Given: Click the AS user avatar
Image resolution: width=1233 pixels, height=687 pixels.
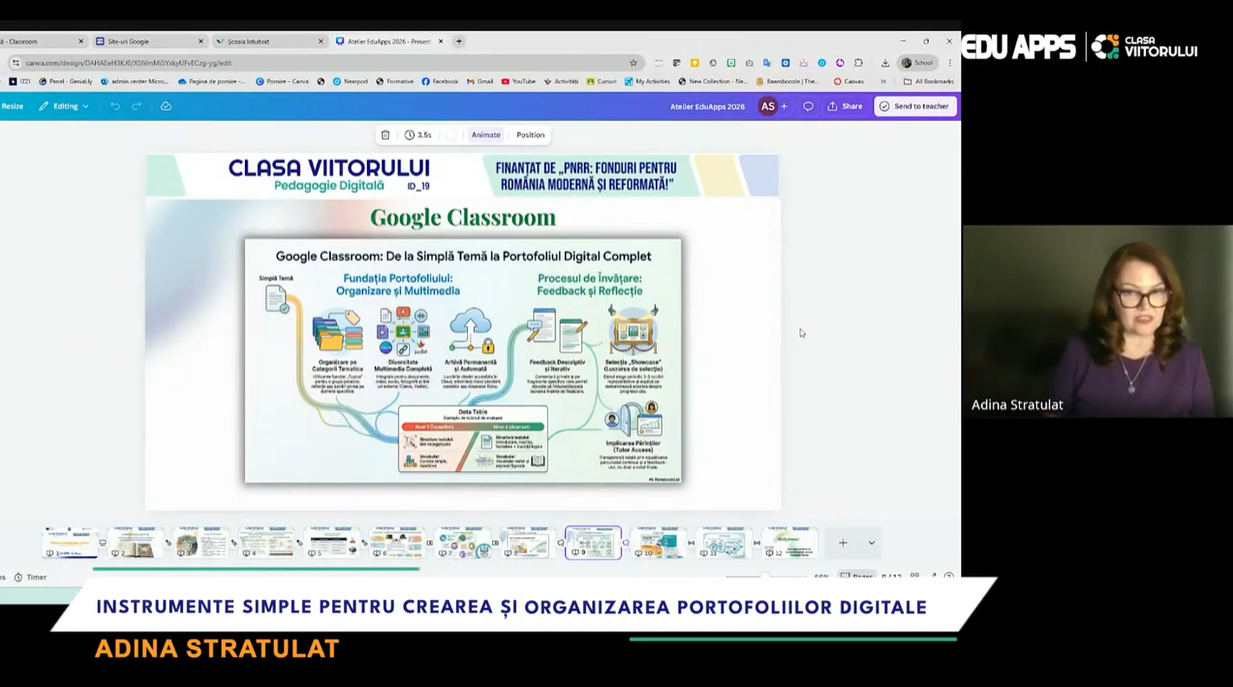Looking at the screenshot, I should (x=767, y=106).
